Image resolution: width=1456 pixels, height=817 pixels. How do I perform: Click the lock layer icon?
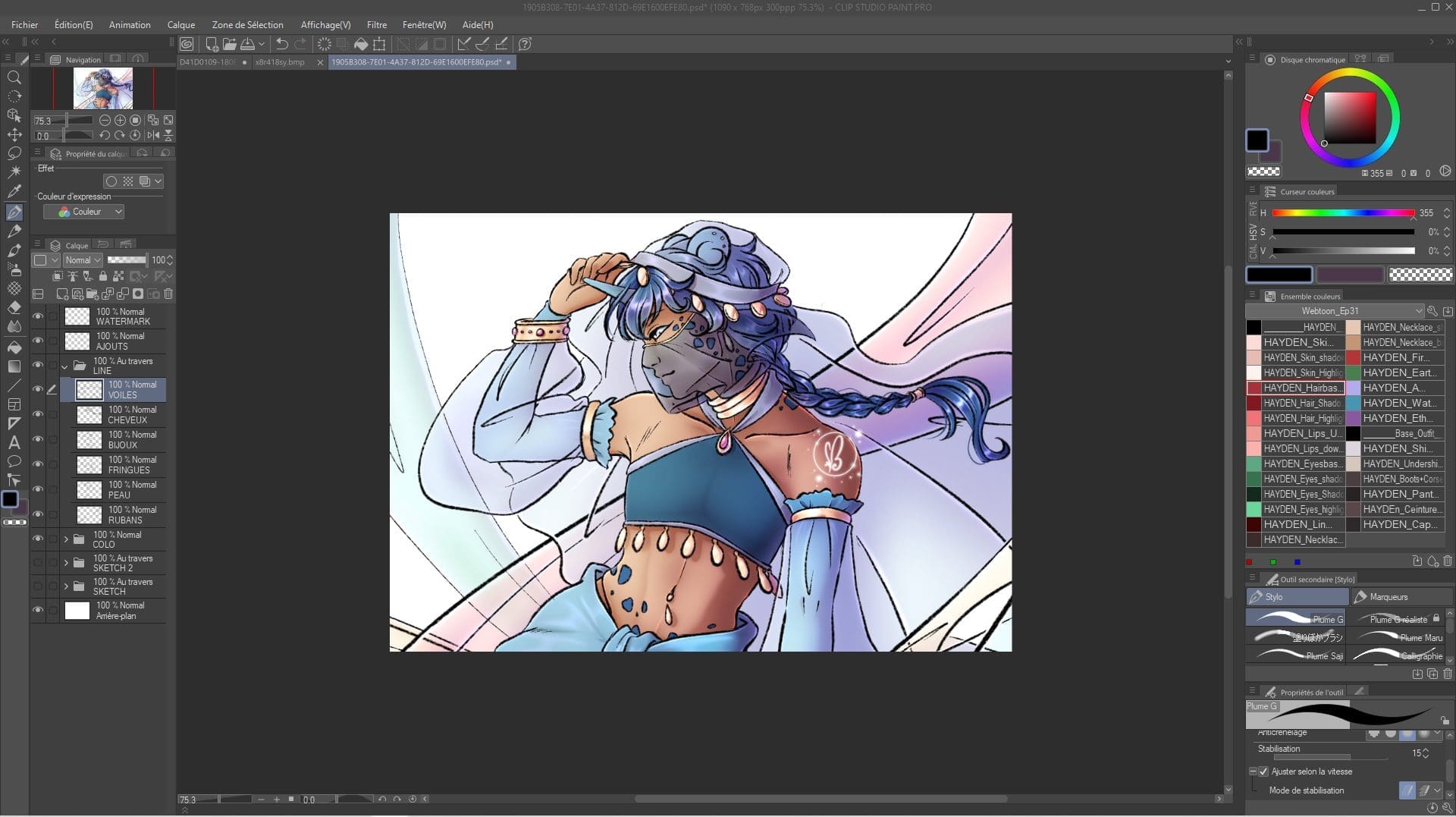tap(103, 277)
